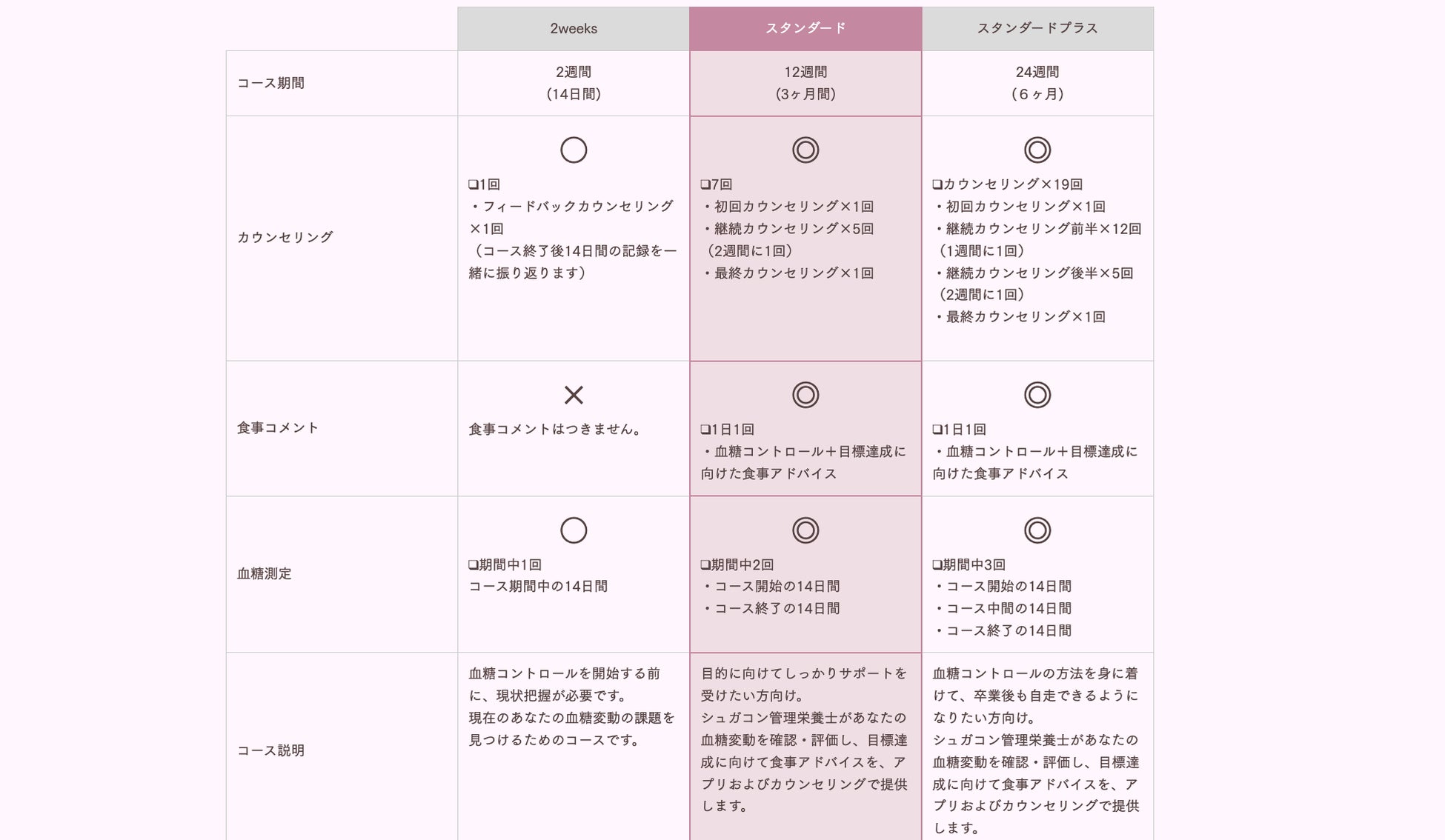The height and width of the screenshot is (840, 1445).
Task: Click the ❏カウンセリング×19回 text
Action: (x=1008, y=184)
